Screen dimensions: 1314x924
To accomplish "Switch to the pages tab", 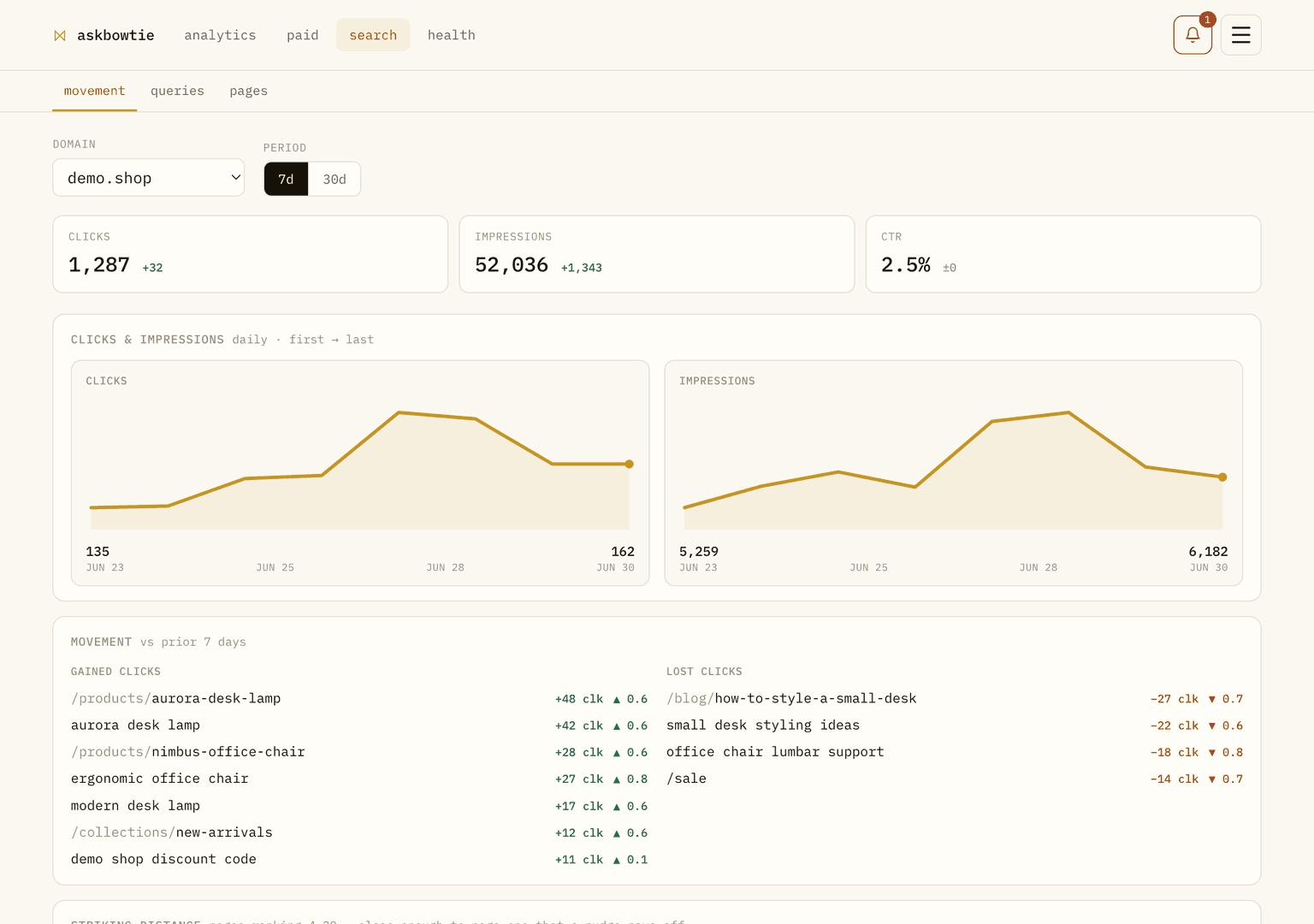I will click(248, 91).
